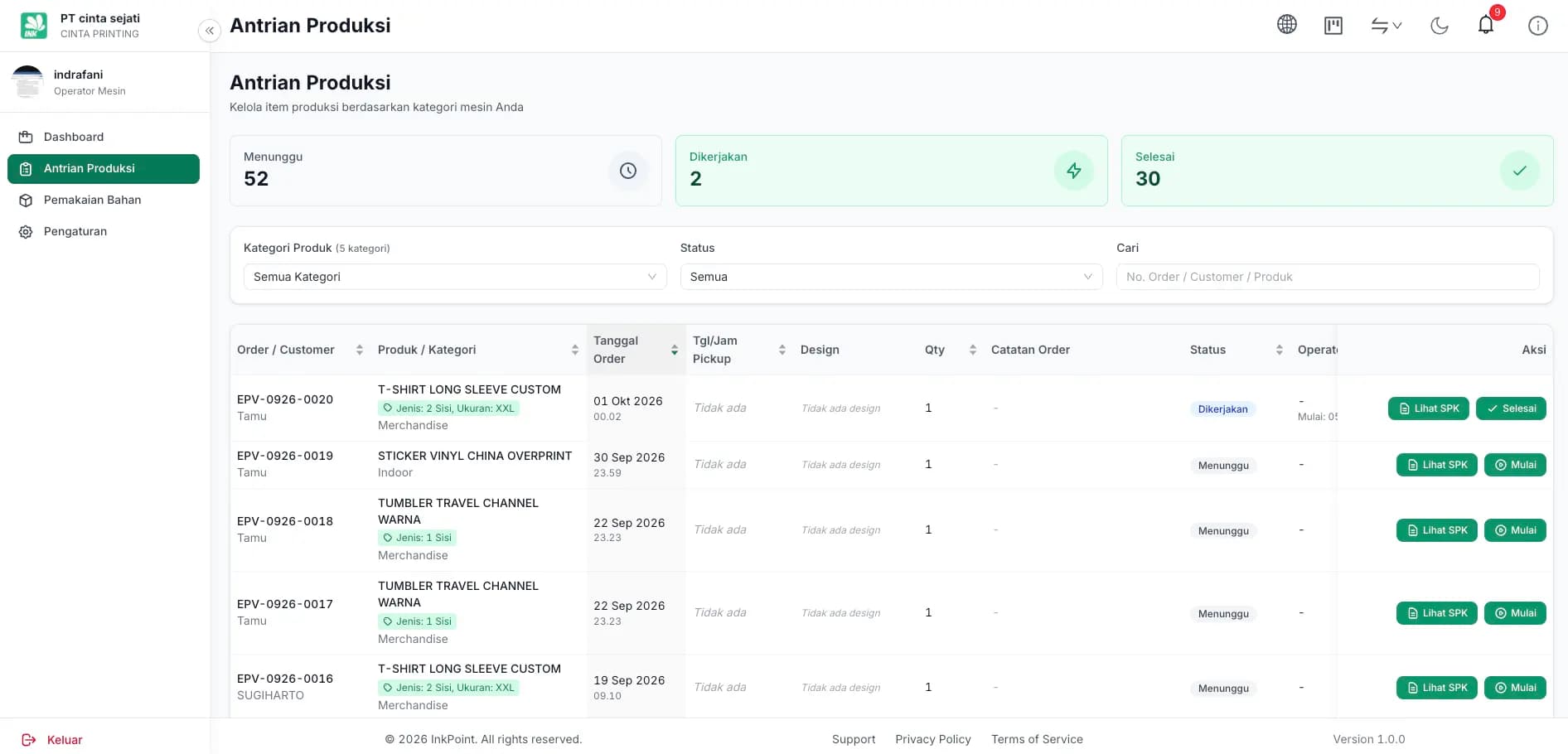Select Antrian Produksi in sidebar

point(104,168)
